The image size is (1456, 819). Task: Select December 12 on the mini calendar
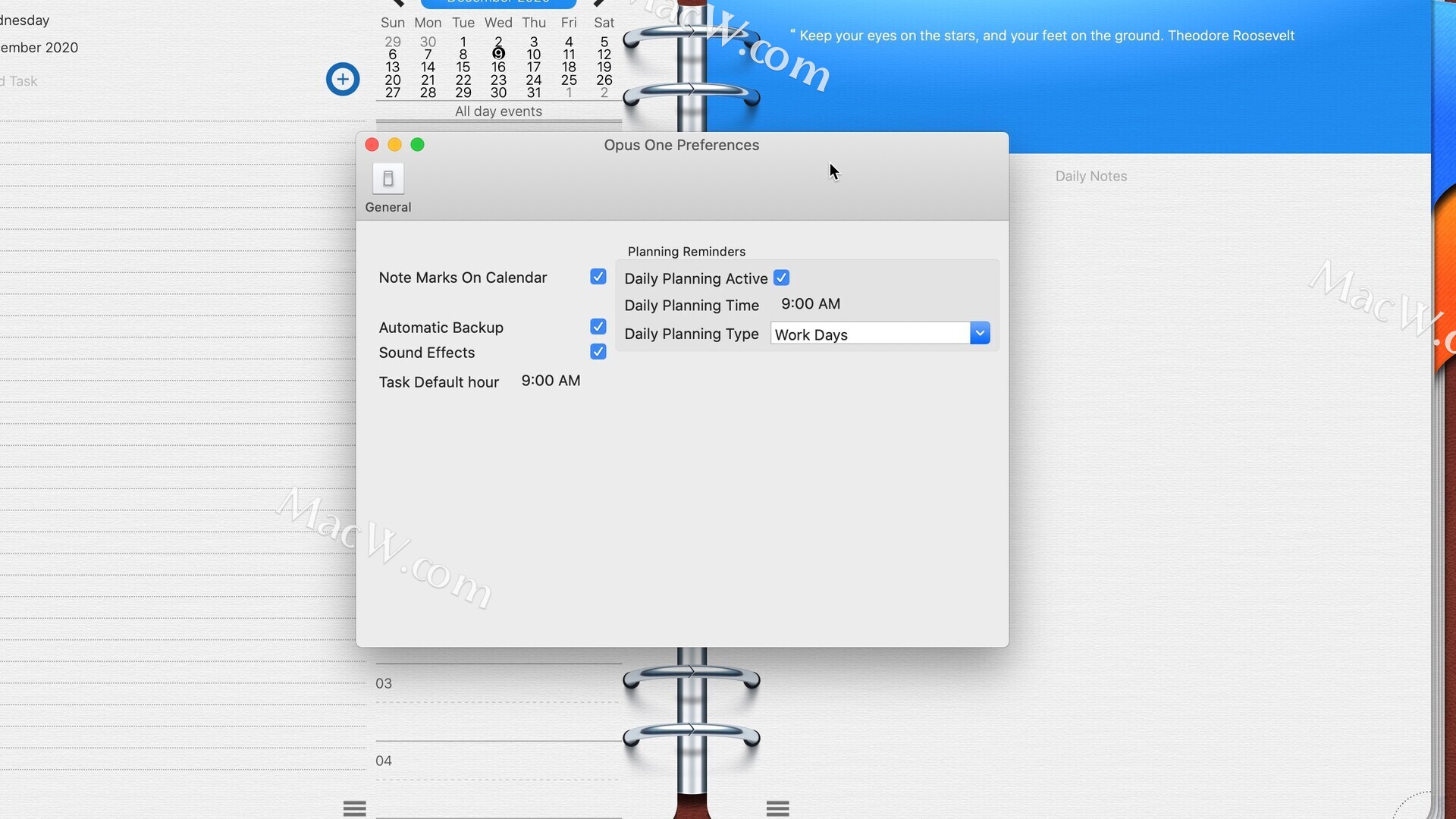pyautogui.click(x=604, y=54)
